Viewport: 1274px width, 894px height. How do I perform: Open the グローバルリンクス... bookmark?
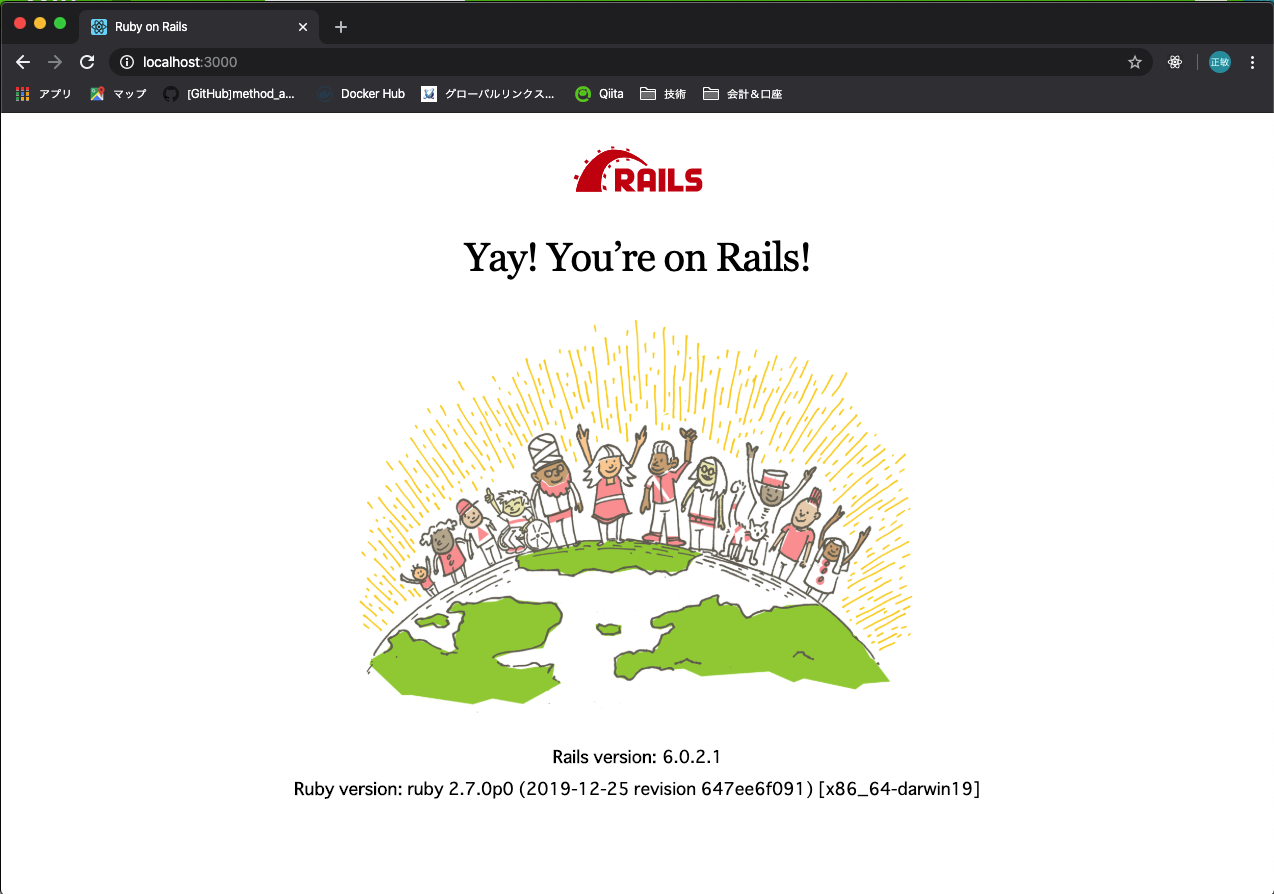(488, 94)
